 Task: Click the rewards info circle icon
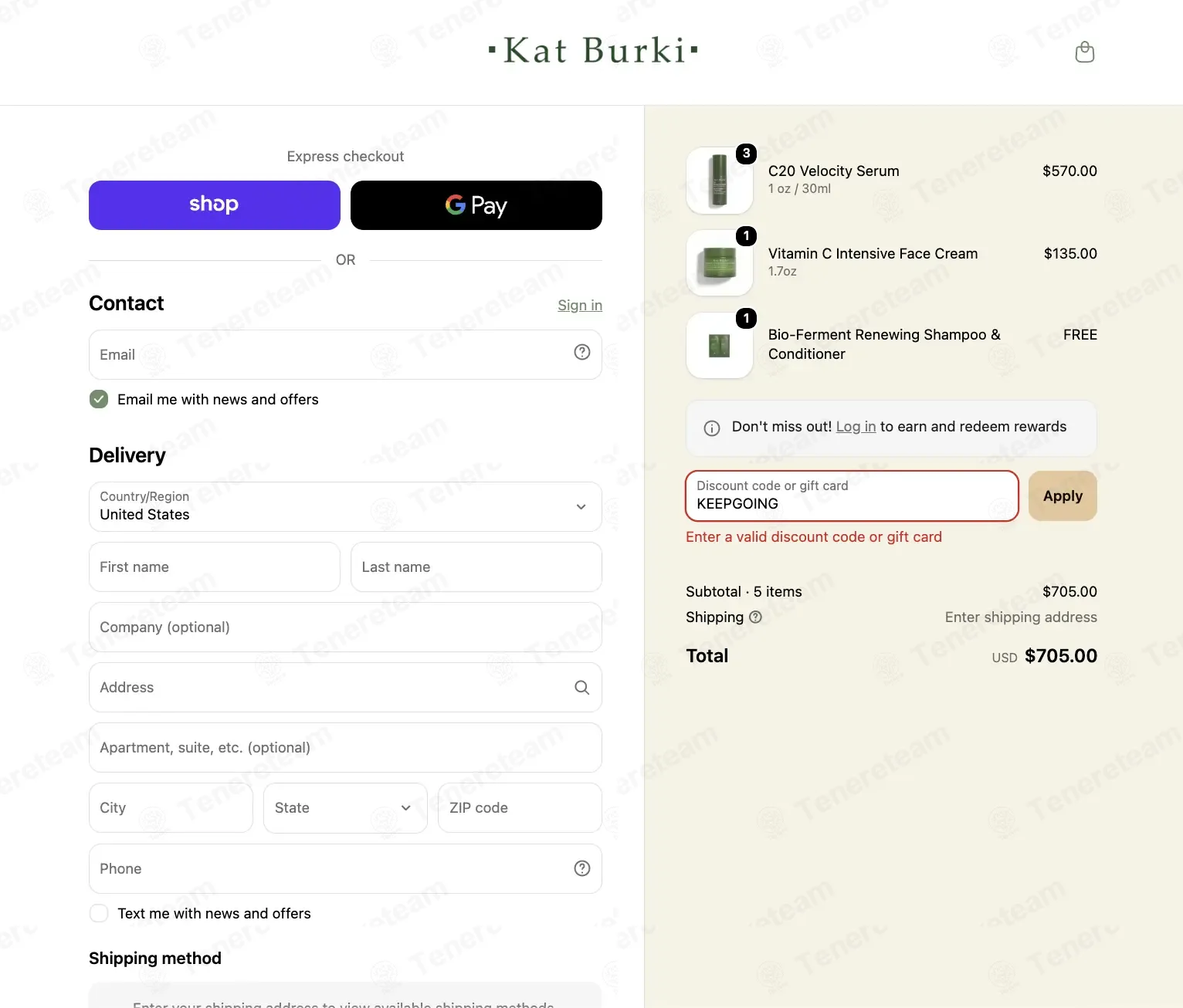(x=712, y=428)
